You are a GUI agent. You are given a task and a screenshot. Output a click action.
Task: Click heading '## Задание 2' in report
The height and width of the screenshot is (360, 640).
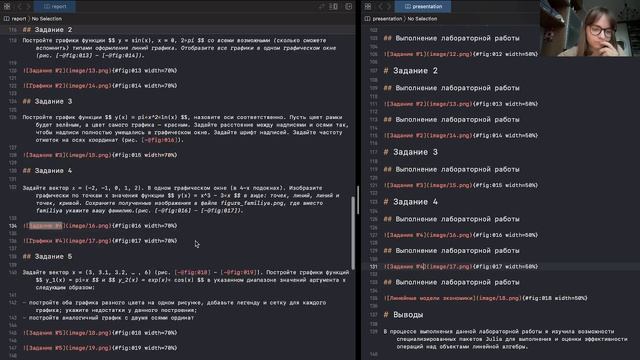point(47,30)
